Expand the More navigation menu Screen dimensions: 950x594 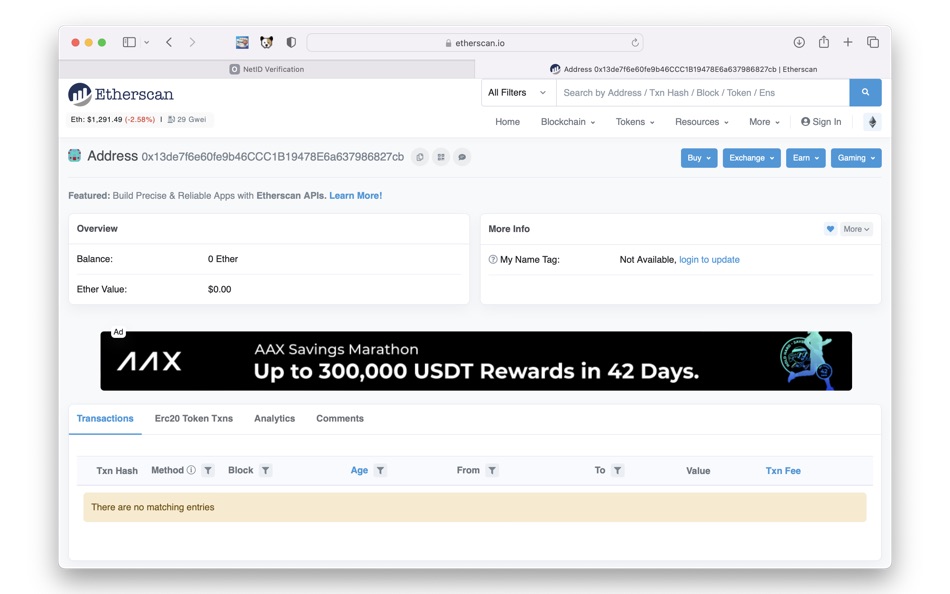[764, 122]
